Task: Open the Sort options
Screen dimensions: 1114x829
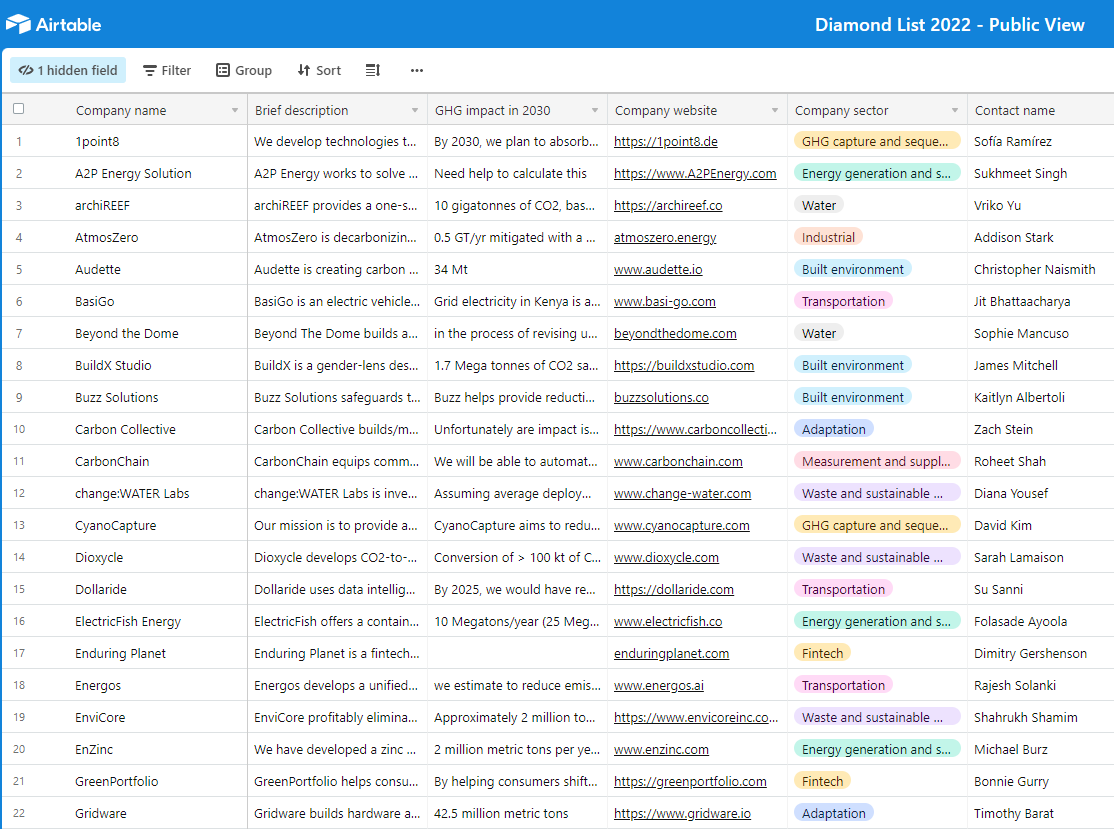Action: [319, 70]
